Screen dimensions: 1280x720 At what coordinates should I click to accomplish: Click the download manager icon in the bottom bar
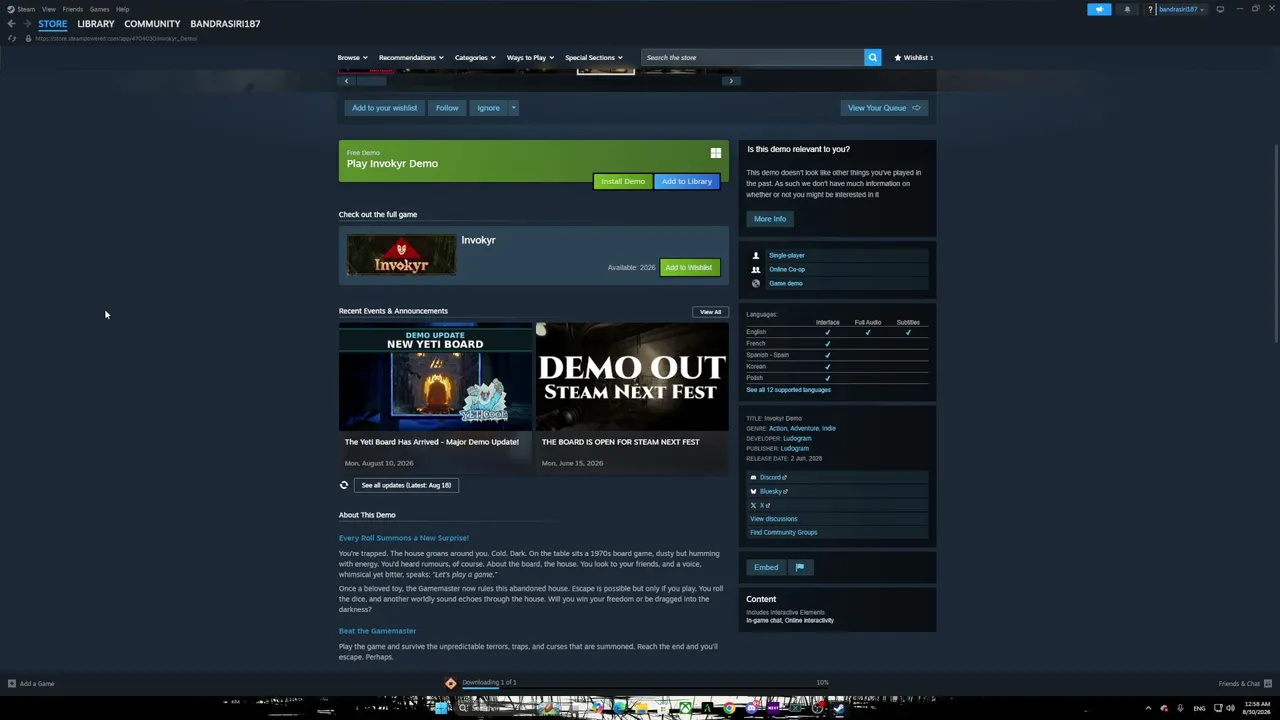point(451,683)
